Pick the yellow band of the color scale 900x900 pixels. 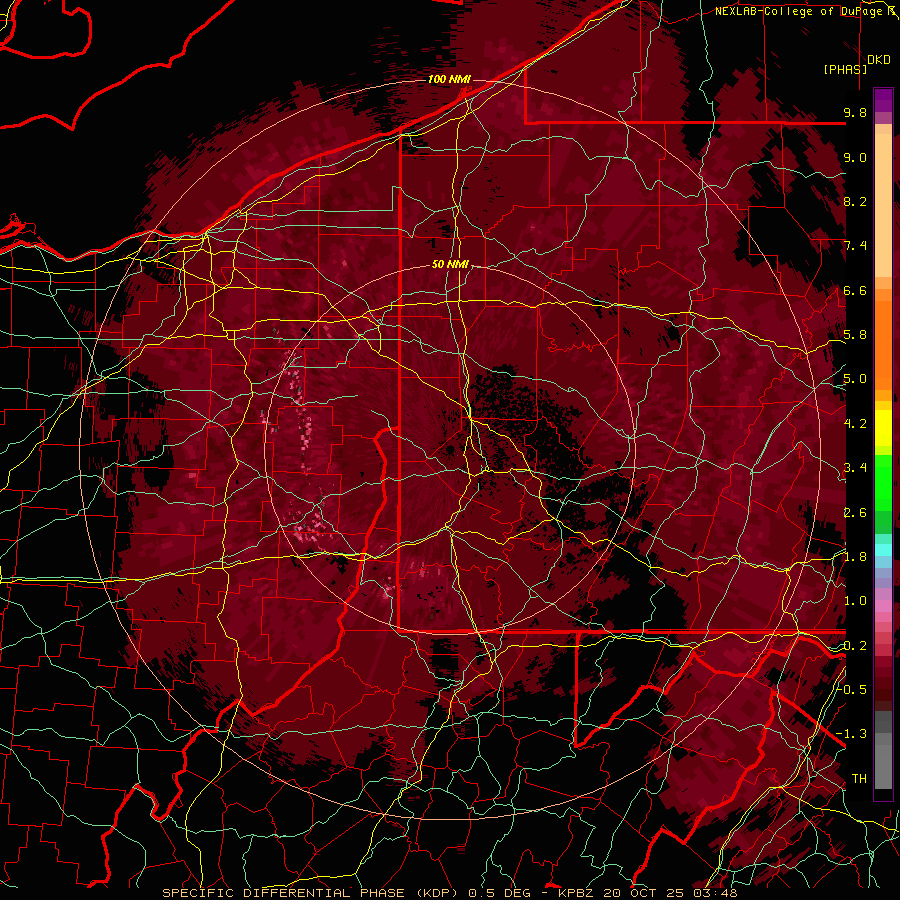pos(883,428)
